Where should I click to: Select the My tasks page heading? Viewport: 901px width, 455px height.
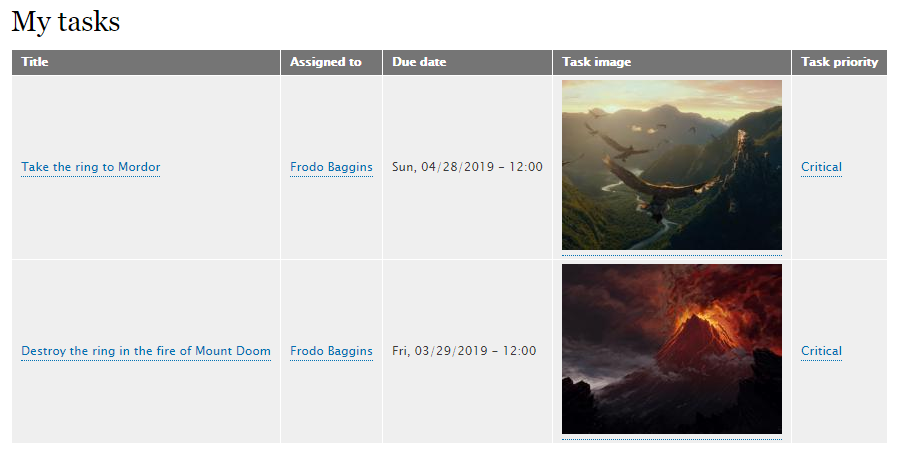(x=66, y=22)
